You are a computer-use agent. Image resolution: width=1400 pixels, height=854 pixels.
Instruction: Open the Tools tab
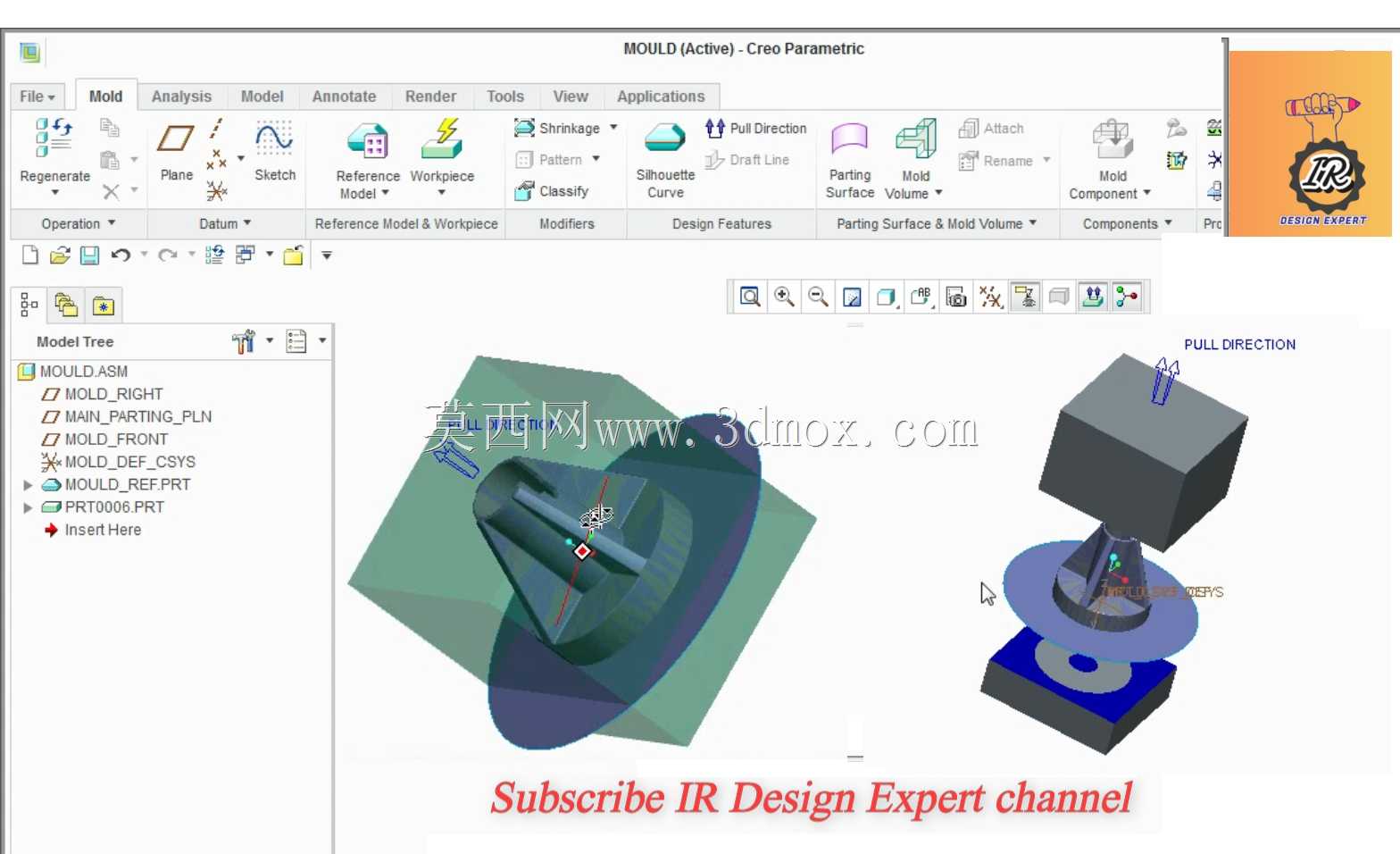505,96
